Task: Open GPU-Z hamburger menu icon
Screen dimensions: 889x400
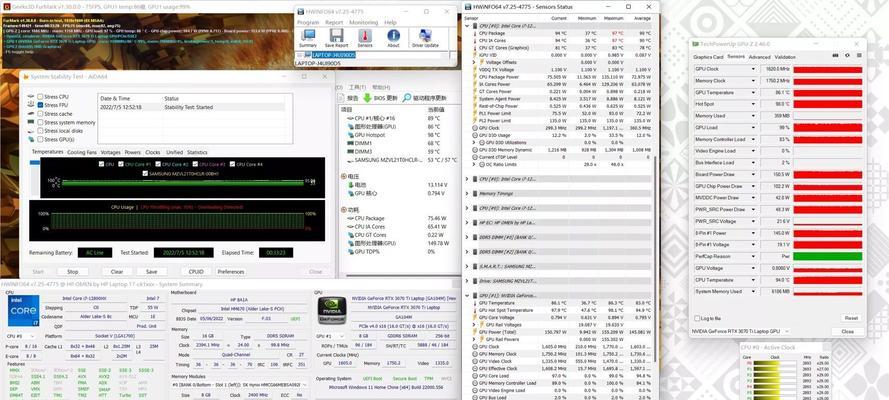Action: tap(858, 56)
